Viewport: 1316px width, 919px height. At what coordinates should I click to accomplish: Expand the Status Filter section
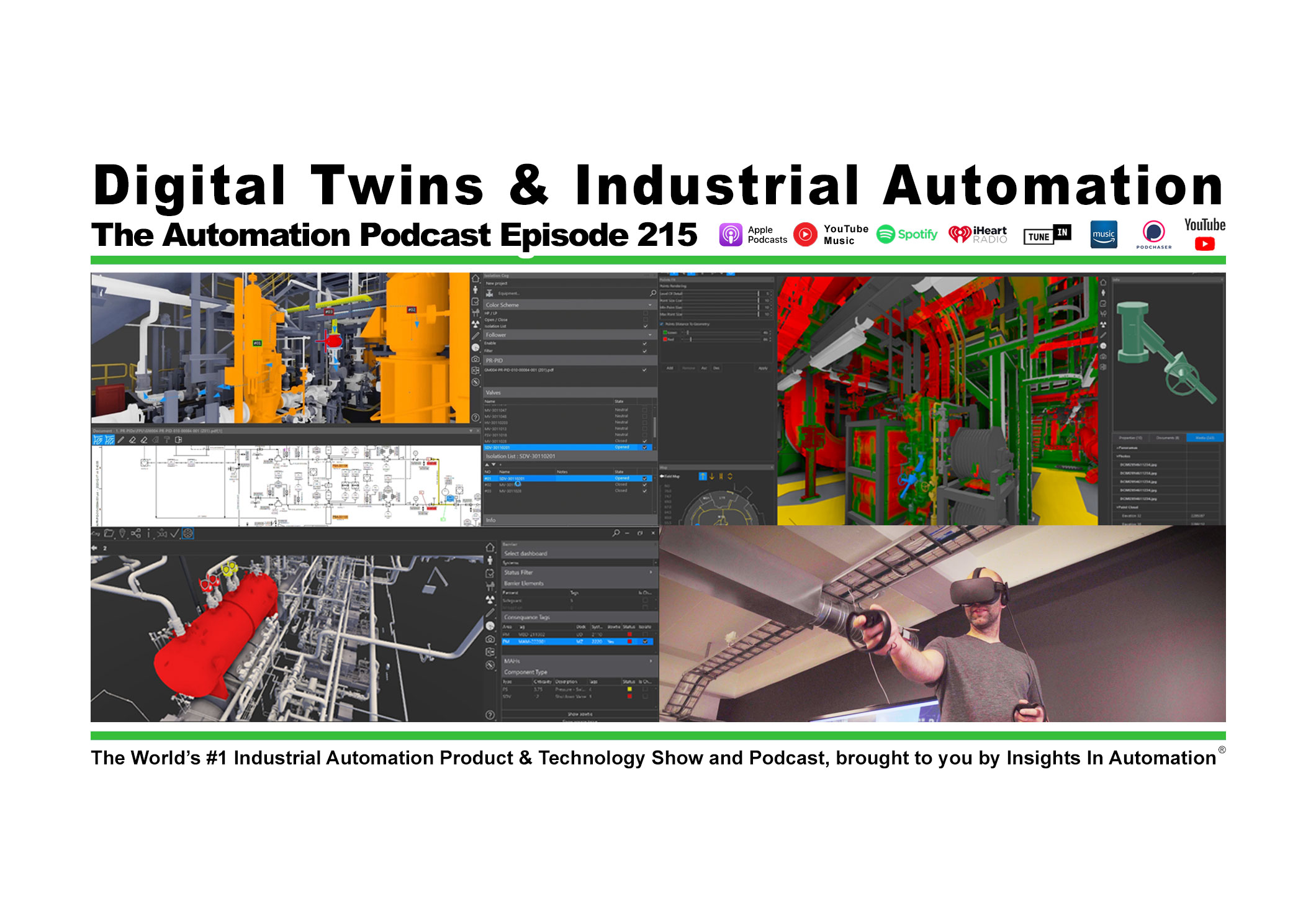pyautogui.click(x=651, y=572)
